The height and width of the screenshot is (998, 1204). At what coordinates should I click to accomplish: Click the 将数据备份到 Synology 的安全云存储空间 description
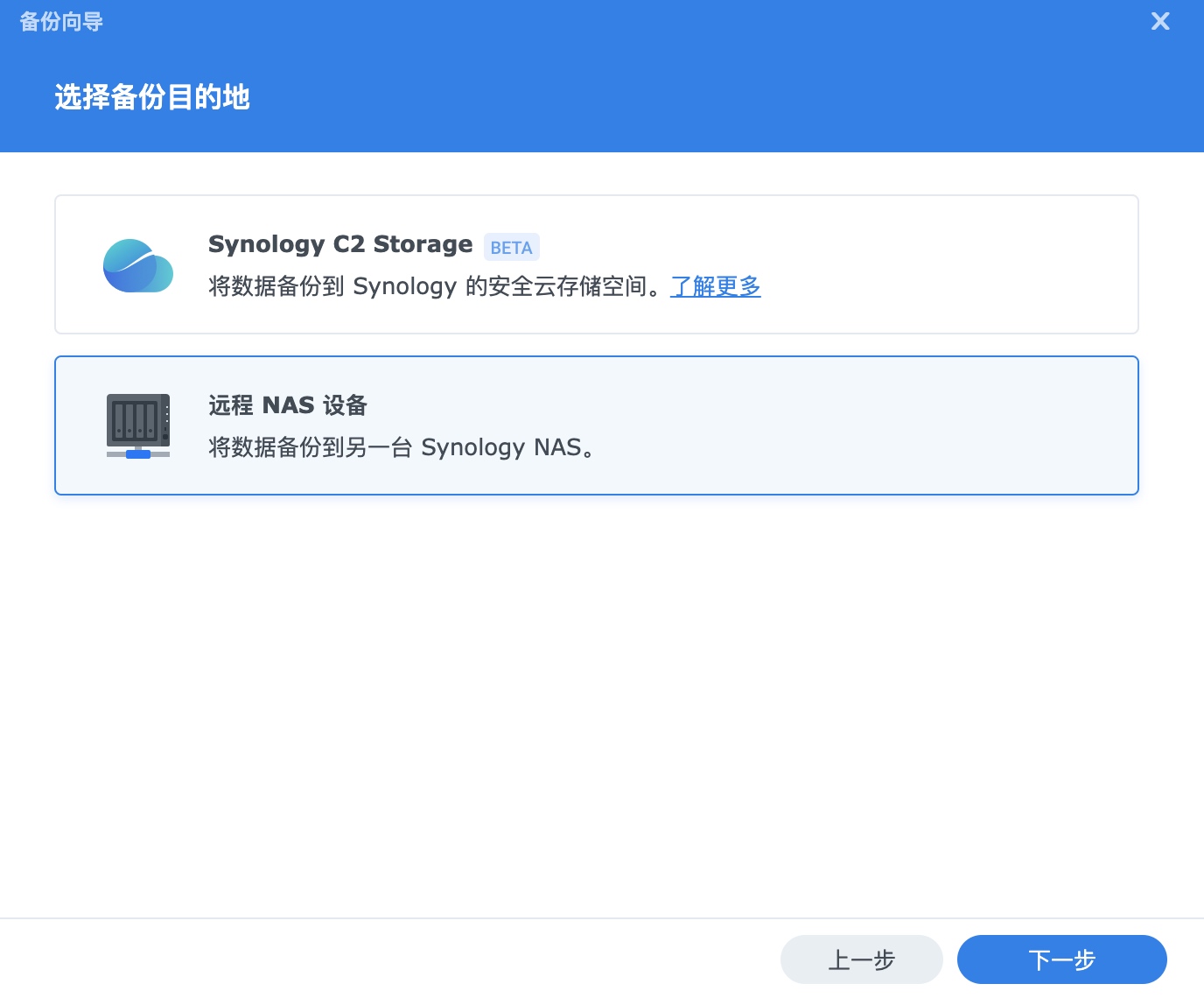pyautogui.click(x=437, y=286)
